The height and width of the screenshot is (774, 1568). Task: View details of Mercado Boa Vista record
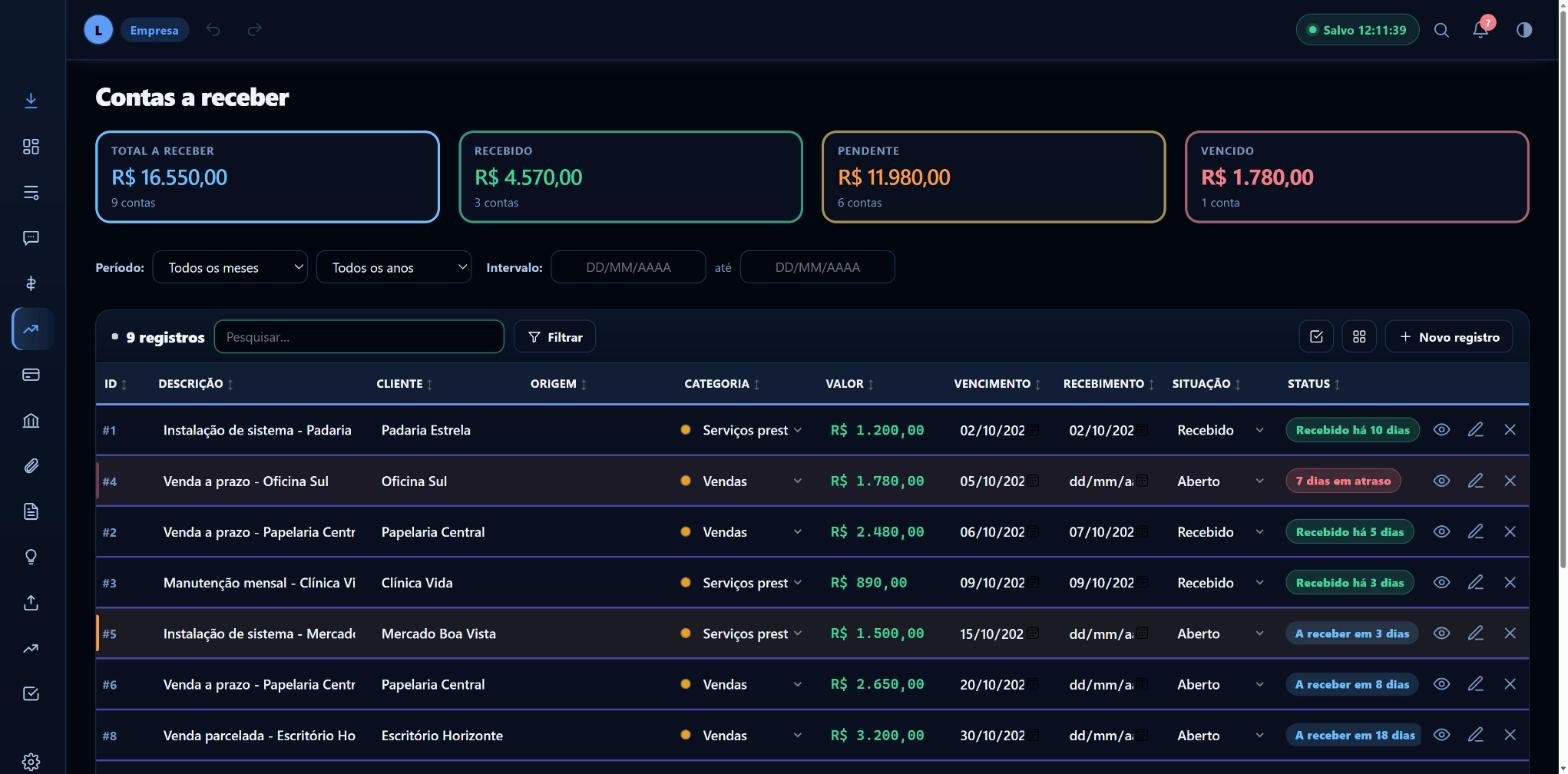point(1441,633)
